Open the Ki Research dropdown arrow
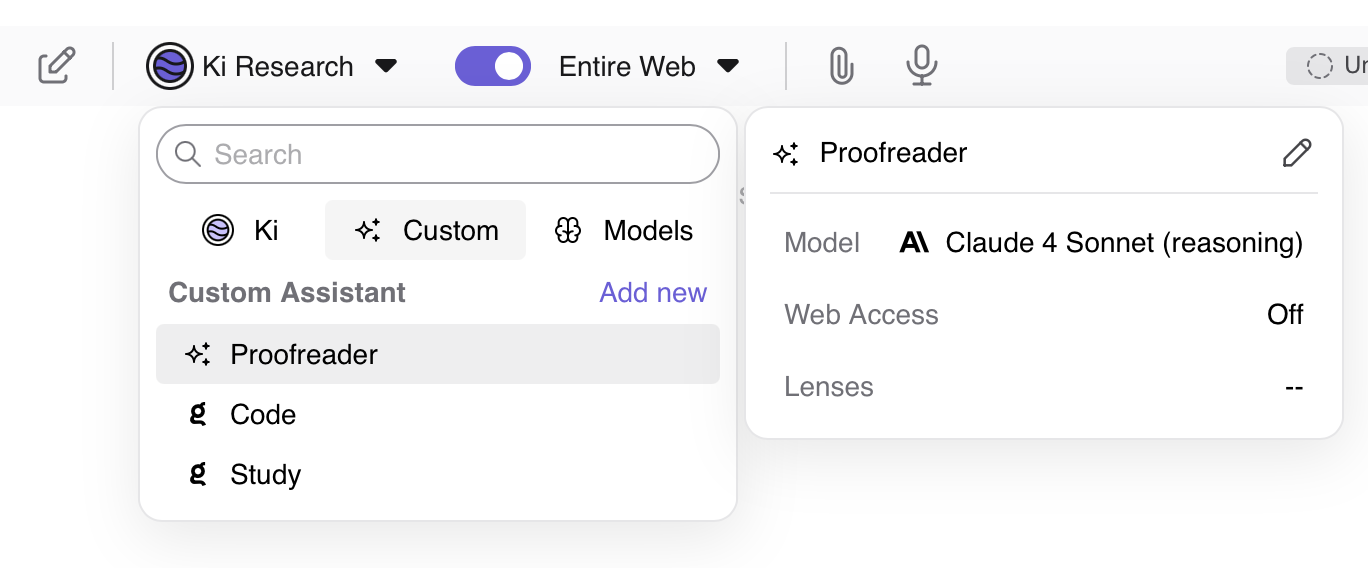The width and height of the screenshot is (1368, 568). click(x=386, y=67)
